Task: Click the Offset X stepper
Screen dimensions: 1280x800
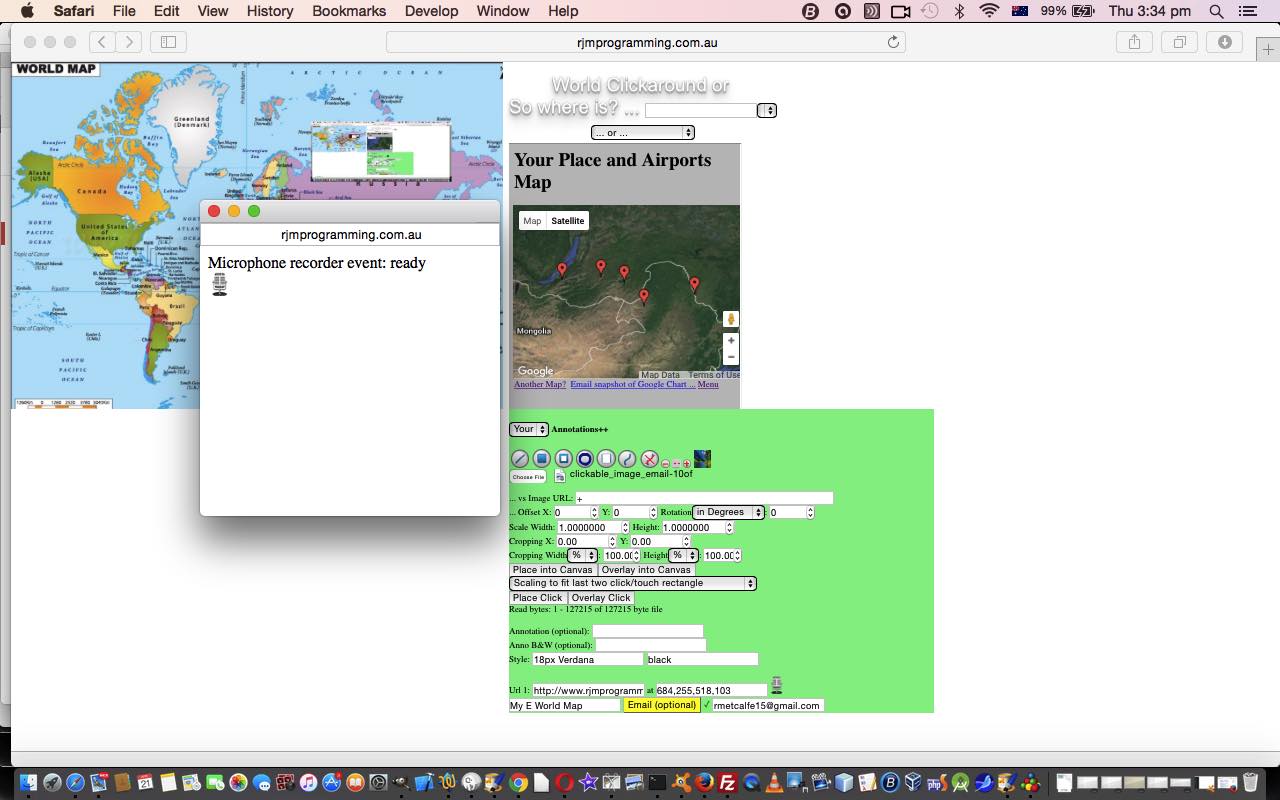Action: [595, 512]
